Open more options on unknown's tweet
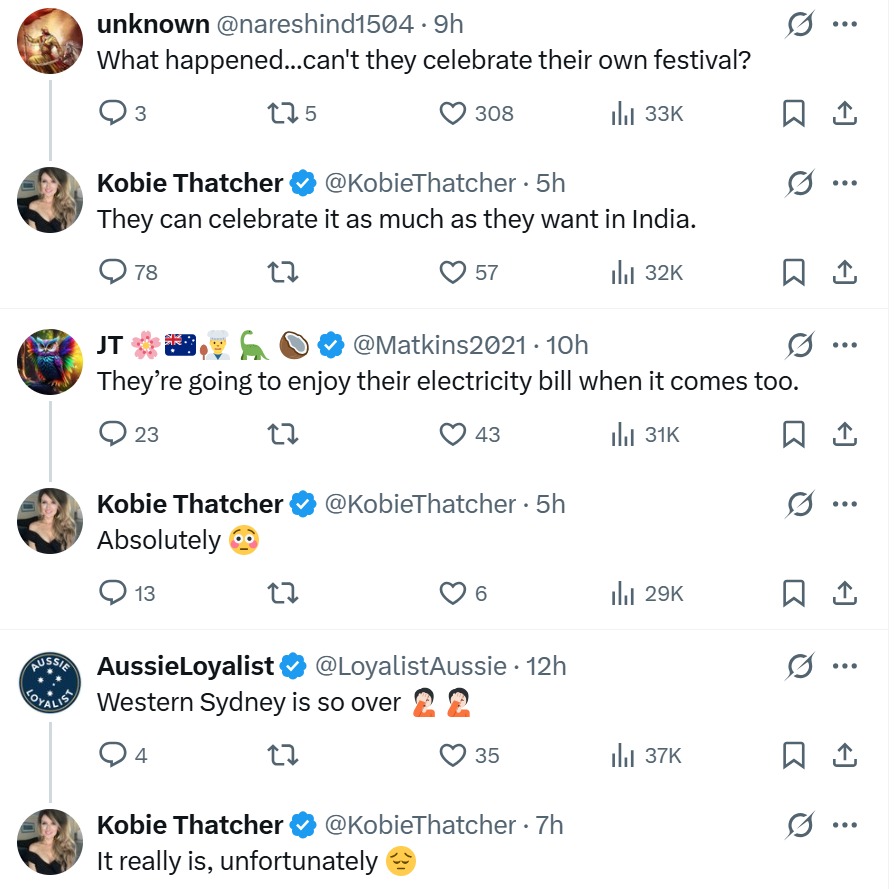 845,24
